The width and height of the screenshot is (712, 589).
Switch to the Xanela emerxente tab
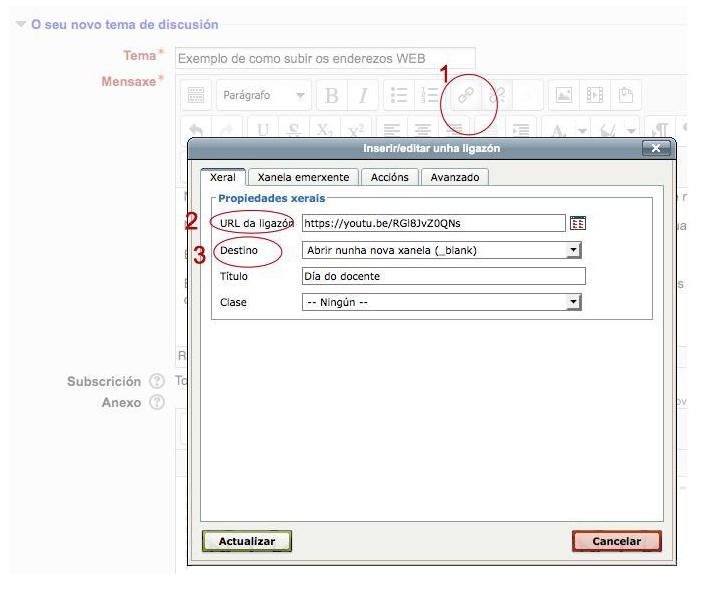303,177
